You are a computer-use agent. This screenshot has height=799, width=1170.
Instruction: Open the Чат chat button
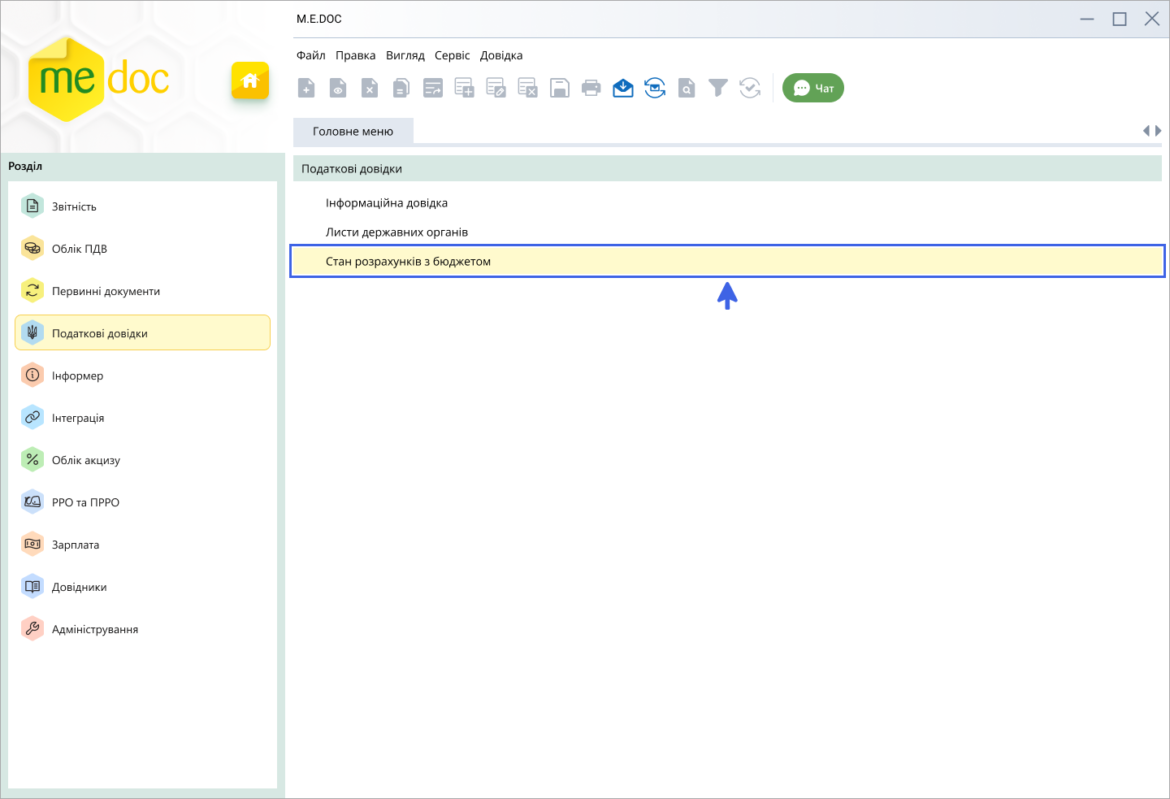813,88
